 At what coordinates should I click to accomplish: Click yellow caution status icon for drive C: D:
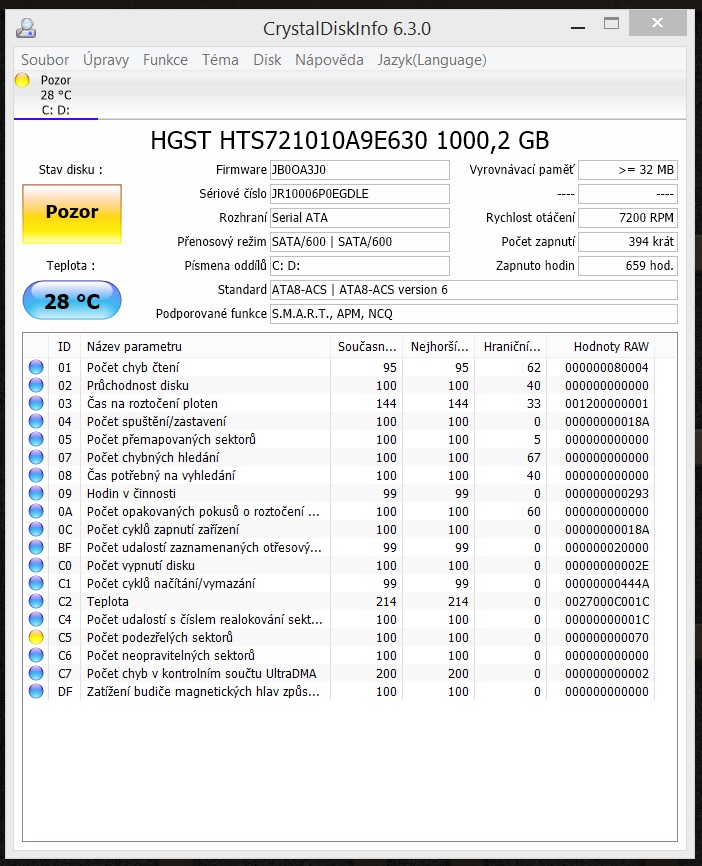pyautogui.click(x=22, y=81)
